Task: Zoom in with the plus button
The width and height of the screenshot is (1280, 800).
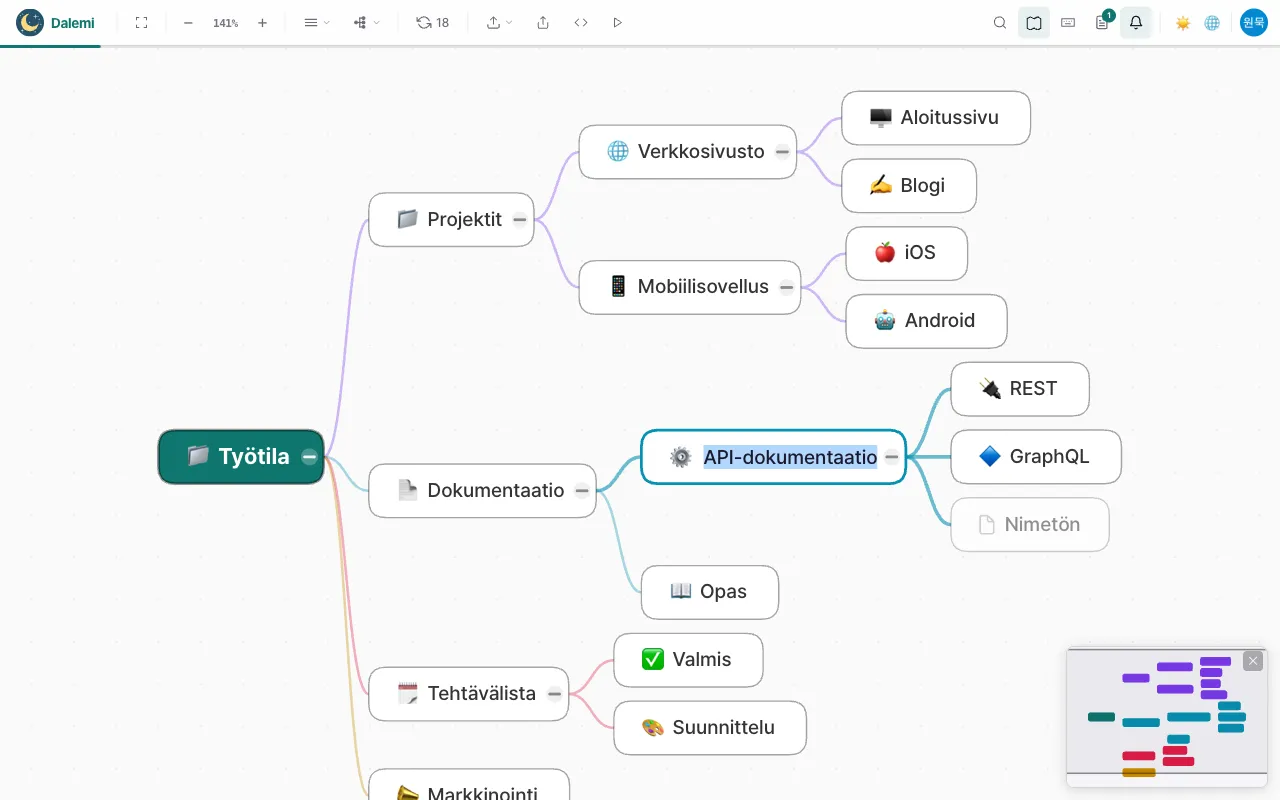Action: pos(262,22)
